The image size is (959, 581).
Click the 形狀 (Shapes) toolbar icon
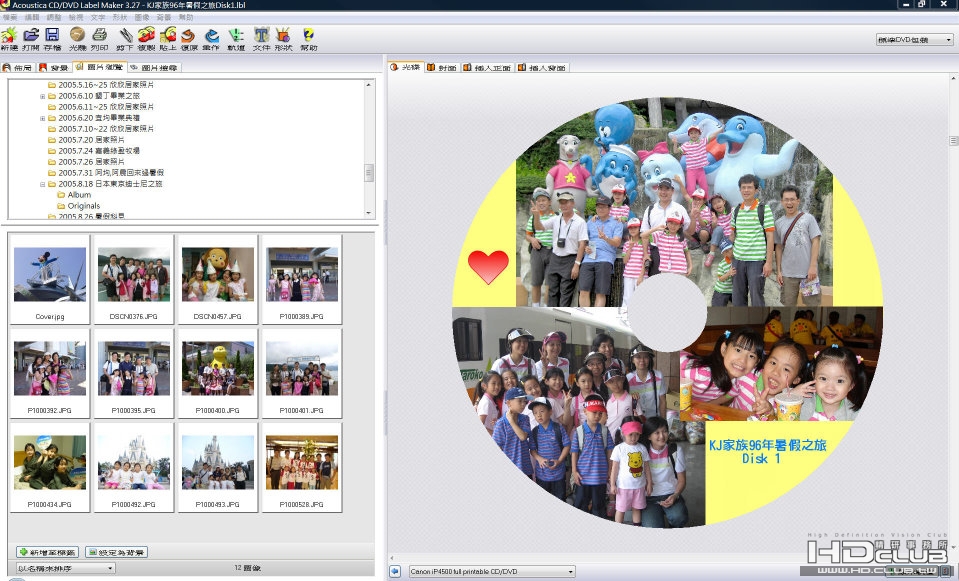(283, 38)
